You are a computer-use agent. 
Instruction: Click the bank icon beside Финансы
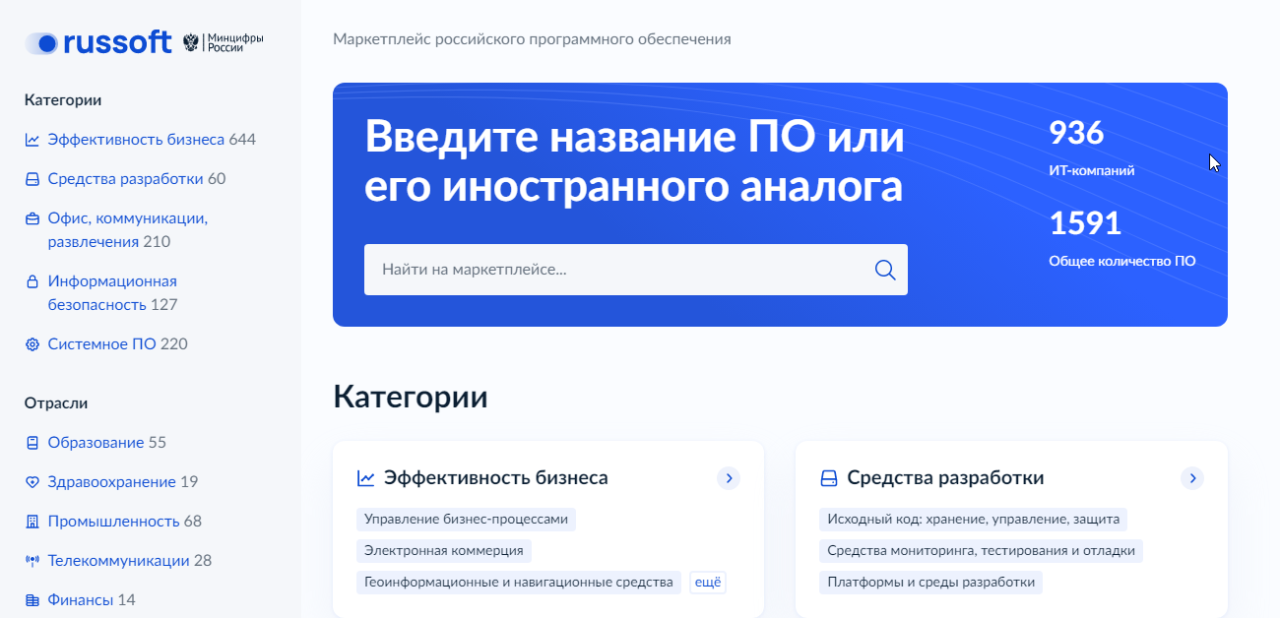(32, 601)
